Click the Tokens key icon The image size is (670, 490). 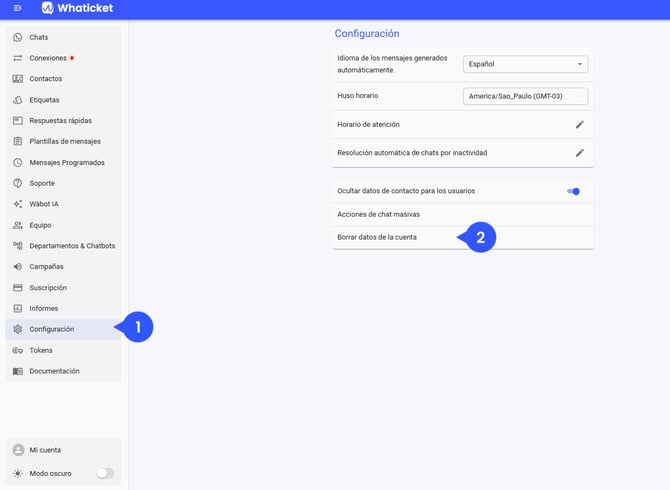(x=18, y=350)
